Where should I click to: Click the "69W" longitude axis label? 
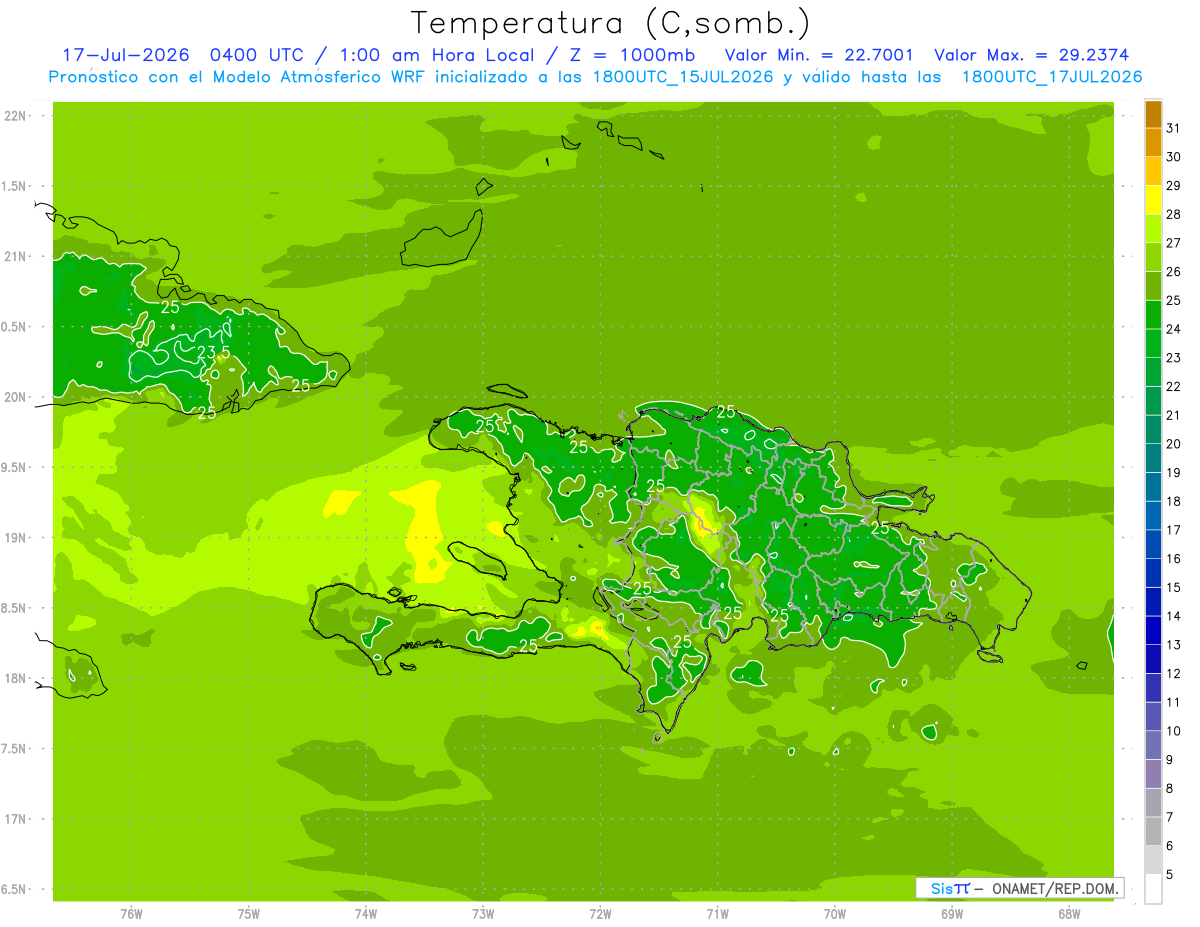pos(952,913)
